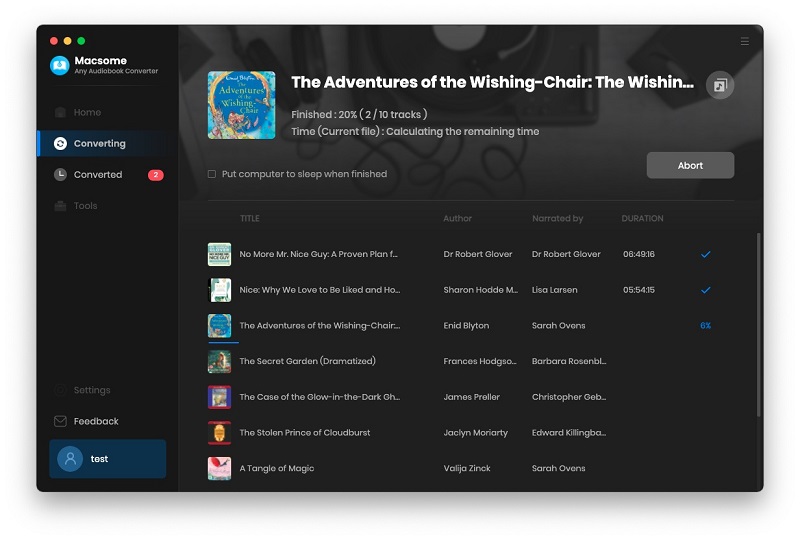Click the music library icon beside the title
The width and height of the screenshot is (800, 540).
[x=720, y=85]
